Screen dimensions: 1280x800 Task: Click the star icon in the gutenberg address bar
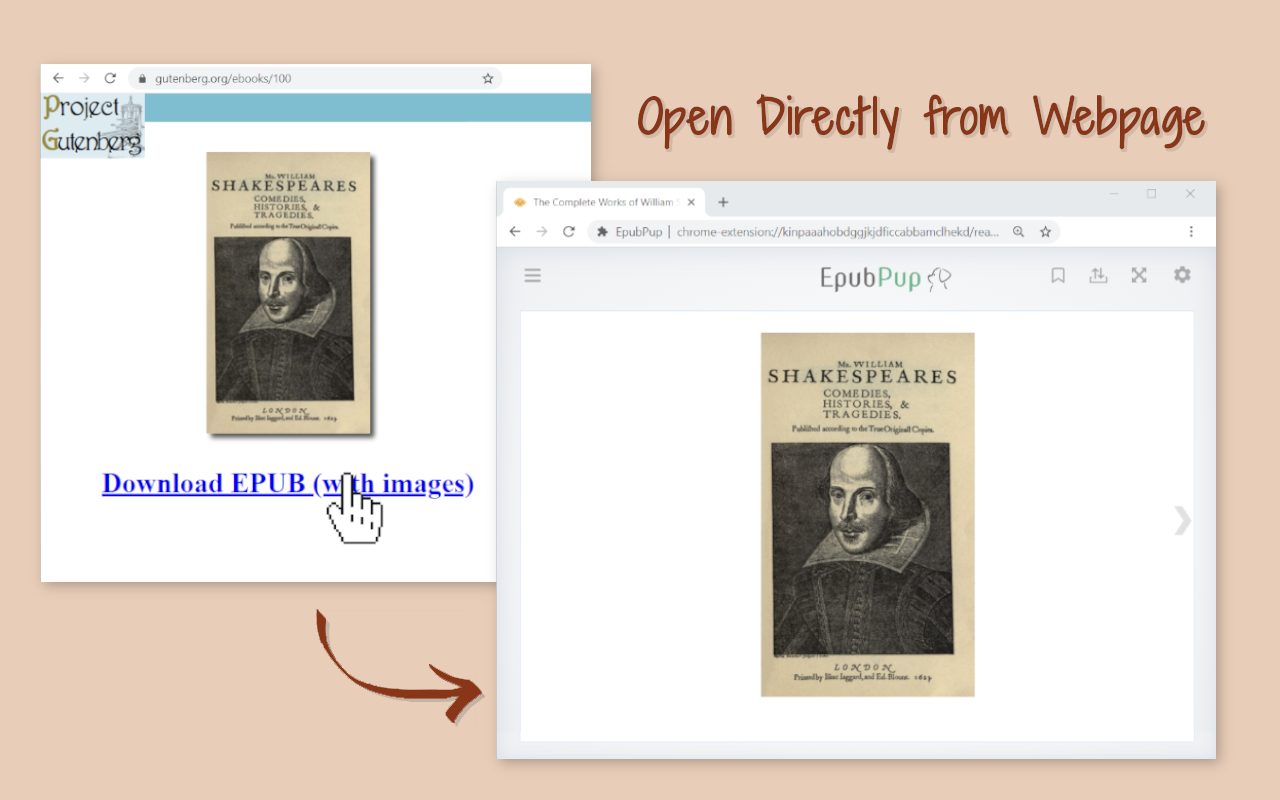pyautogui.click(x=487, y=77)
